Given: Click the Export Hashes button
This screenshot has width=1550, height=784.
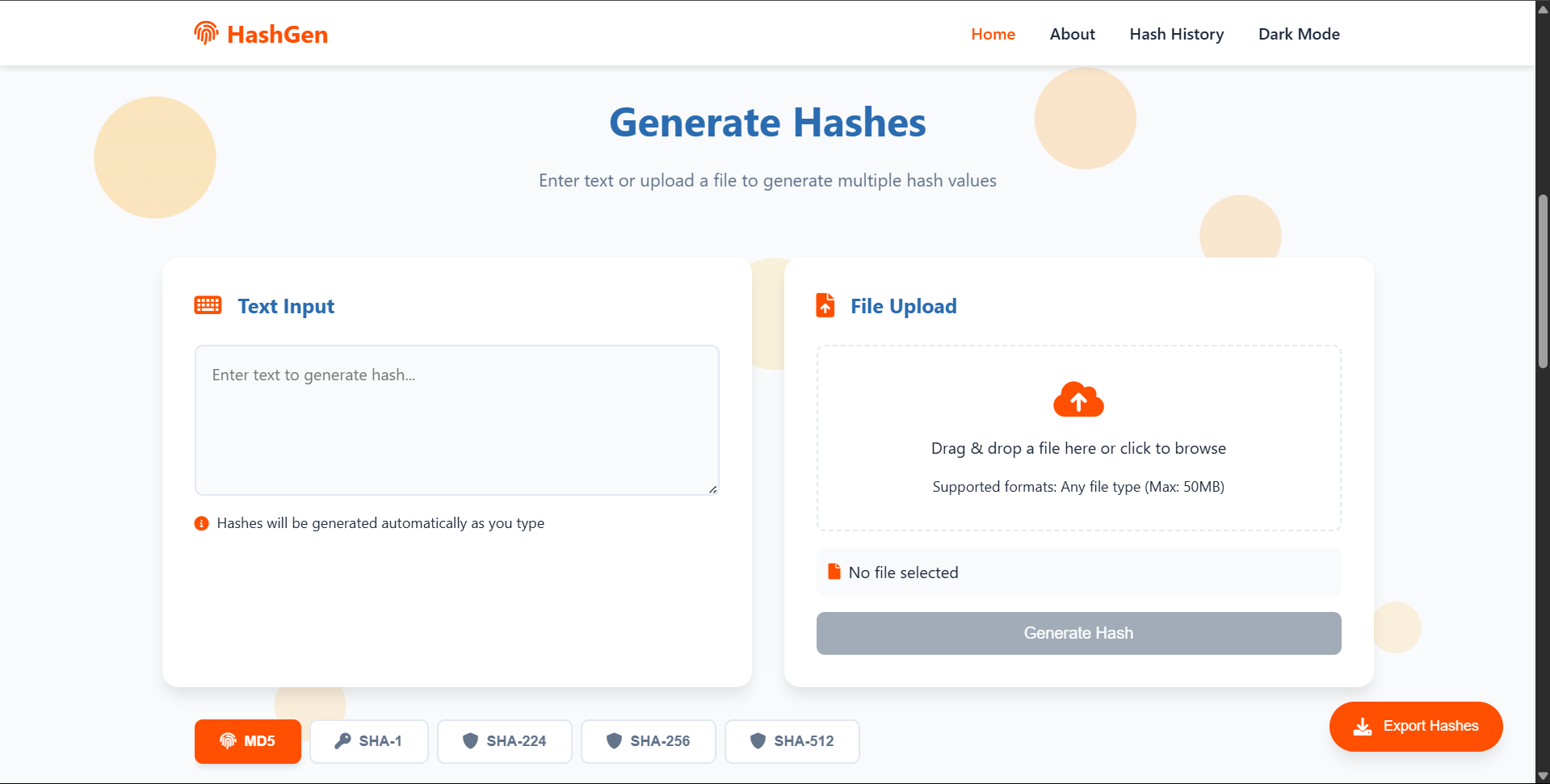Looking at the screenshot, I should click(1416, 727).
